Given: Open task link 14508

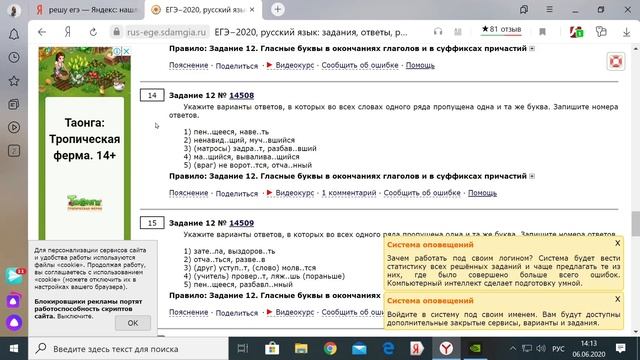Looking at the screenshot, I should [x=242, y=96].
